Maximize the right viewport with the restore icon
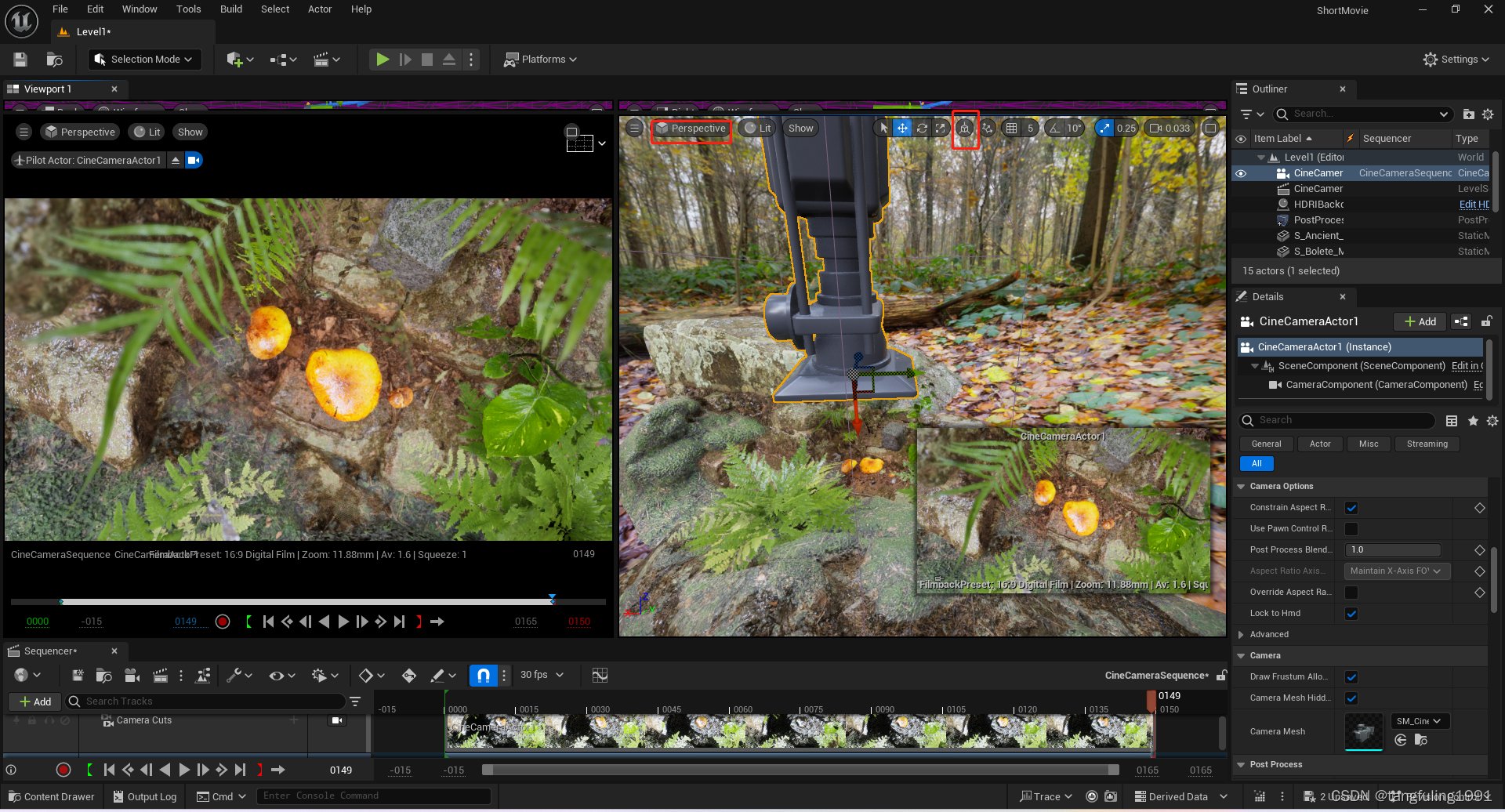The width and height of the screenshot is (1505, 812). point(1211,128)
